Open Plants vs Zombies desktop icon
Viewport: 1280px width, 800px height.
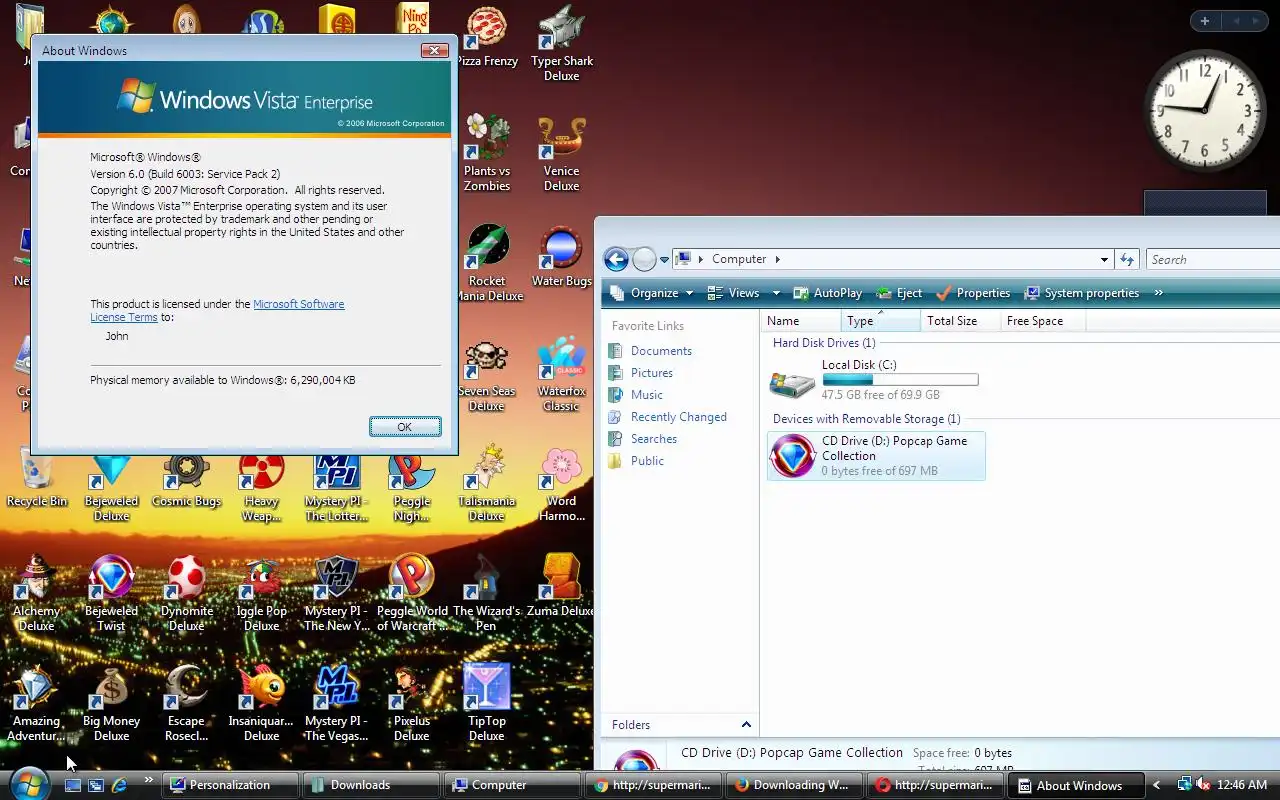(x=487, y=153)
